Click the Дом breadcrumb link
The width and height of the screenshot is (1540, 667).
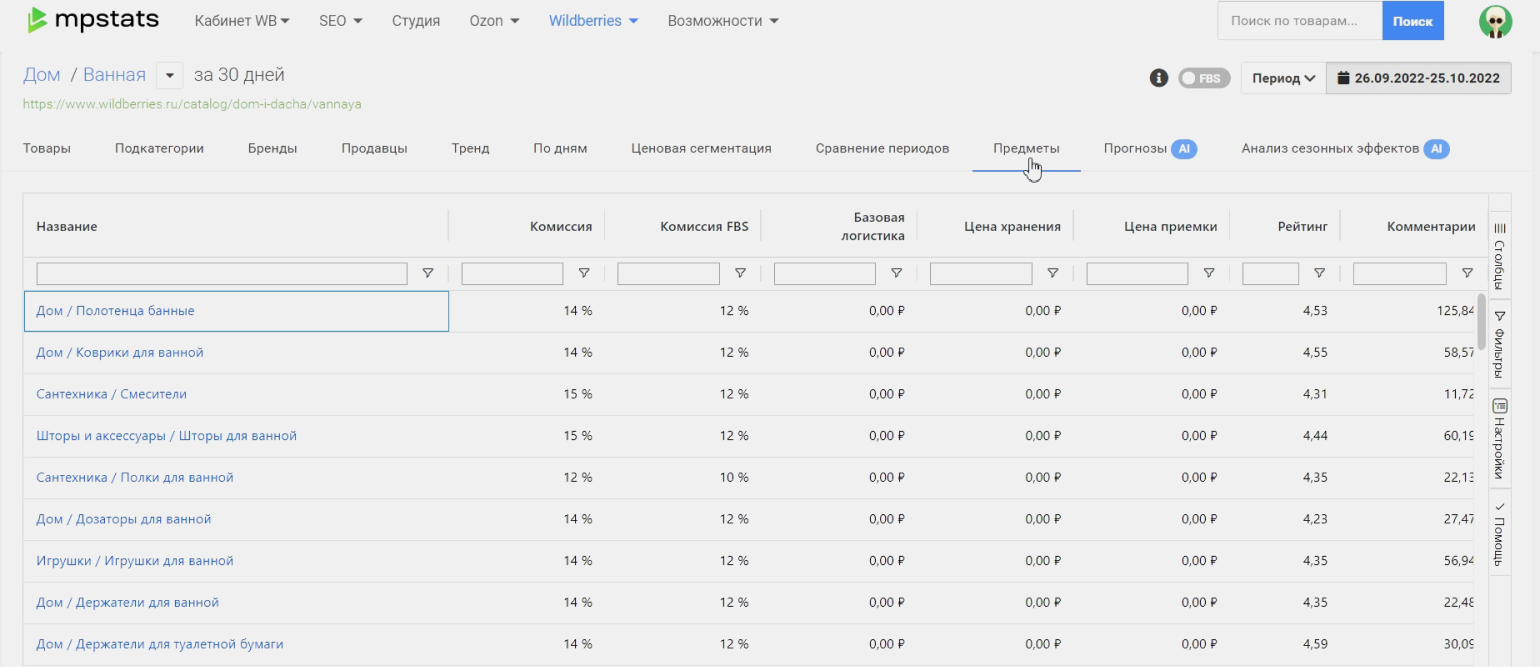(42, 75)
